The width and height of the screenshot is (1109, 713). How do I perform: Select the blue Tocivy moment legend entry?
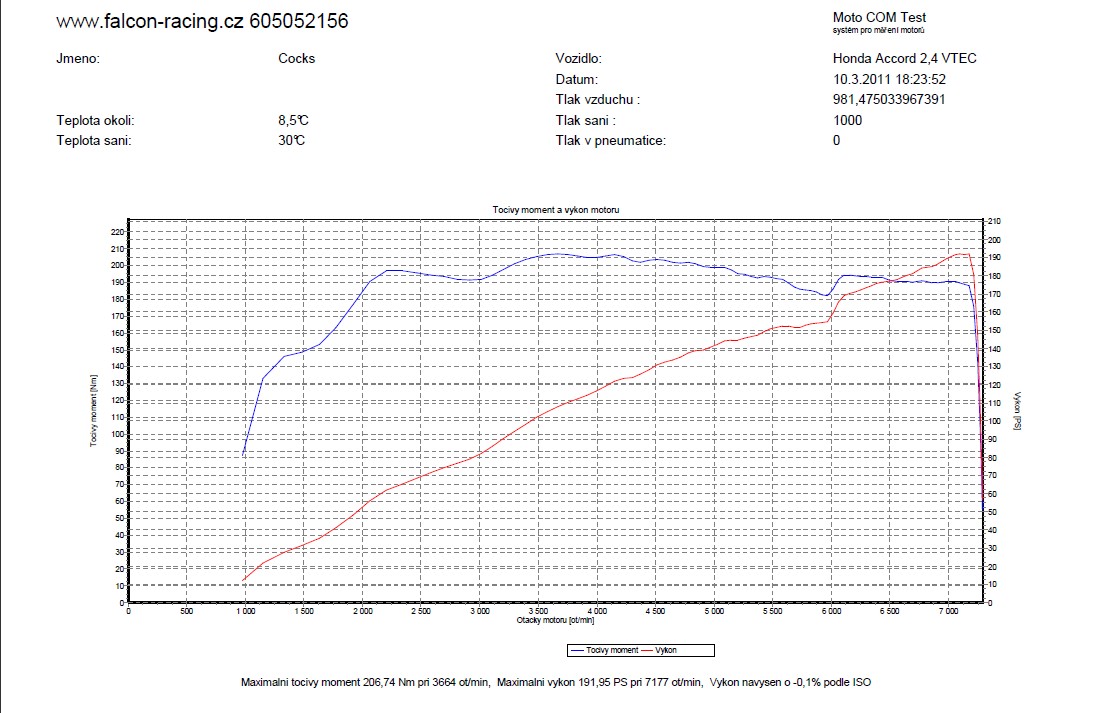pyautogui.click(x=604, y=650)
